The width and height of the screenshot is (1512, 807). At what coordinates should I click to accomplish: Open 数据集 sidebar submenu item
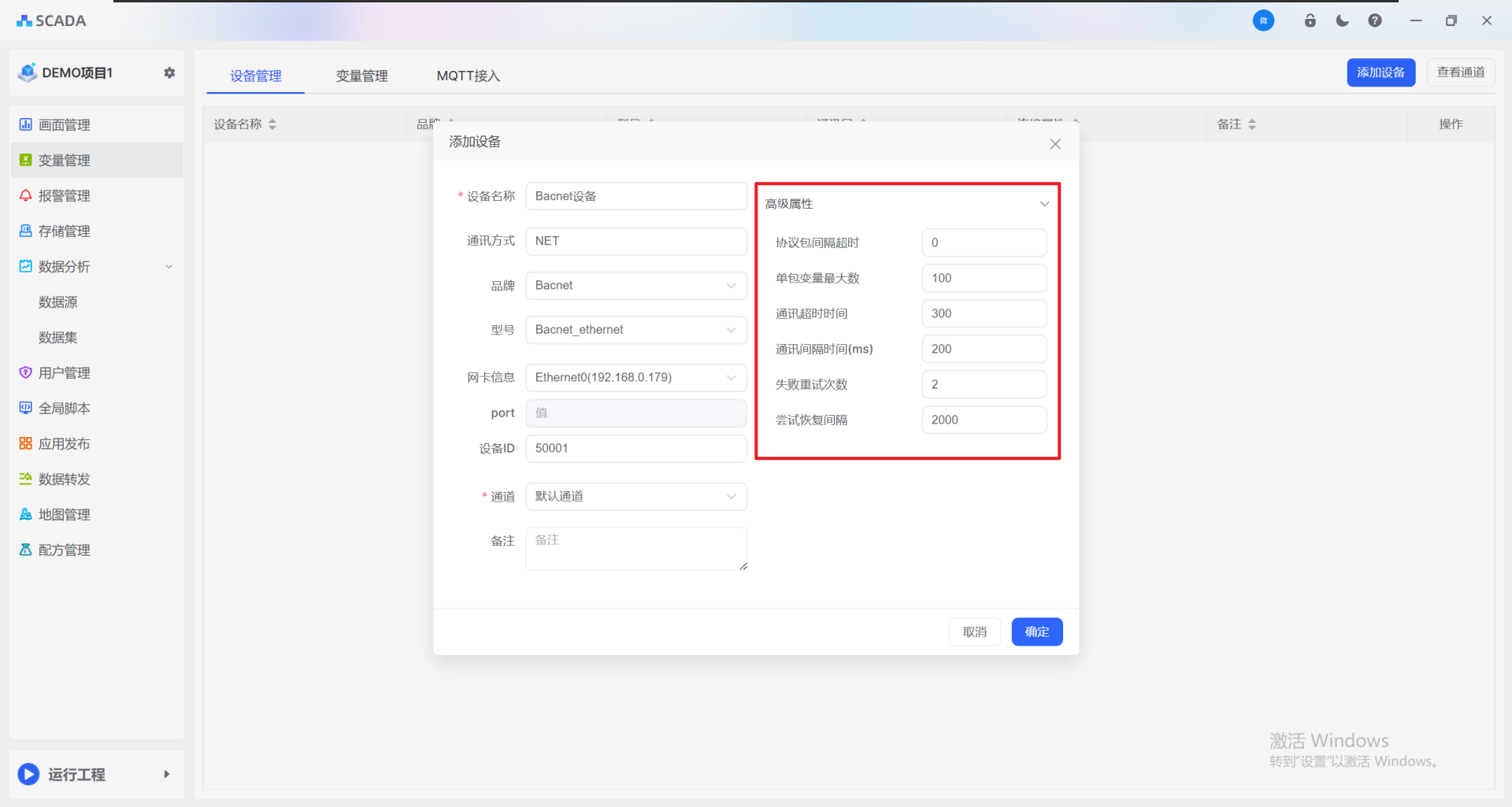point(58,338)
